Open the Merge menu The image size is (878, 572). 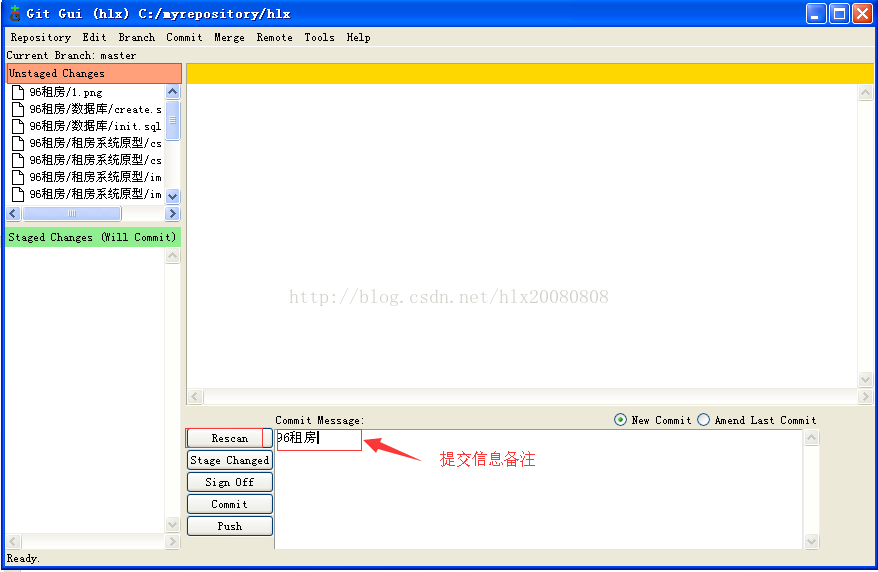click(x=229, y=37)
